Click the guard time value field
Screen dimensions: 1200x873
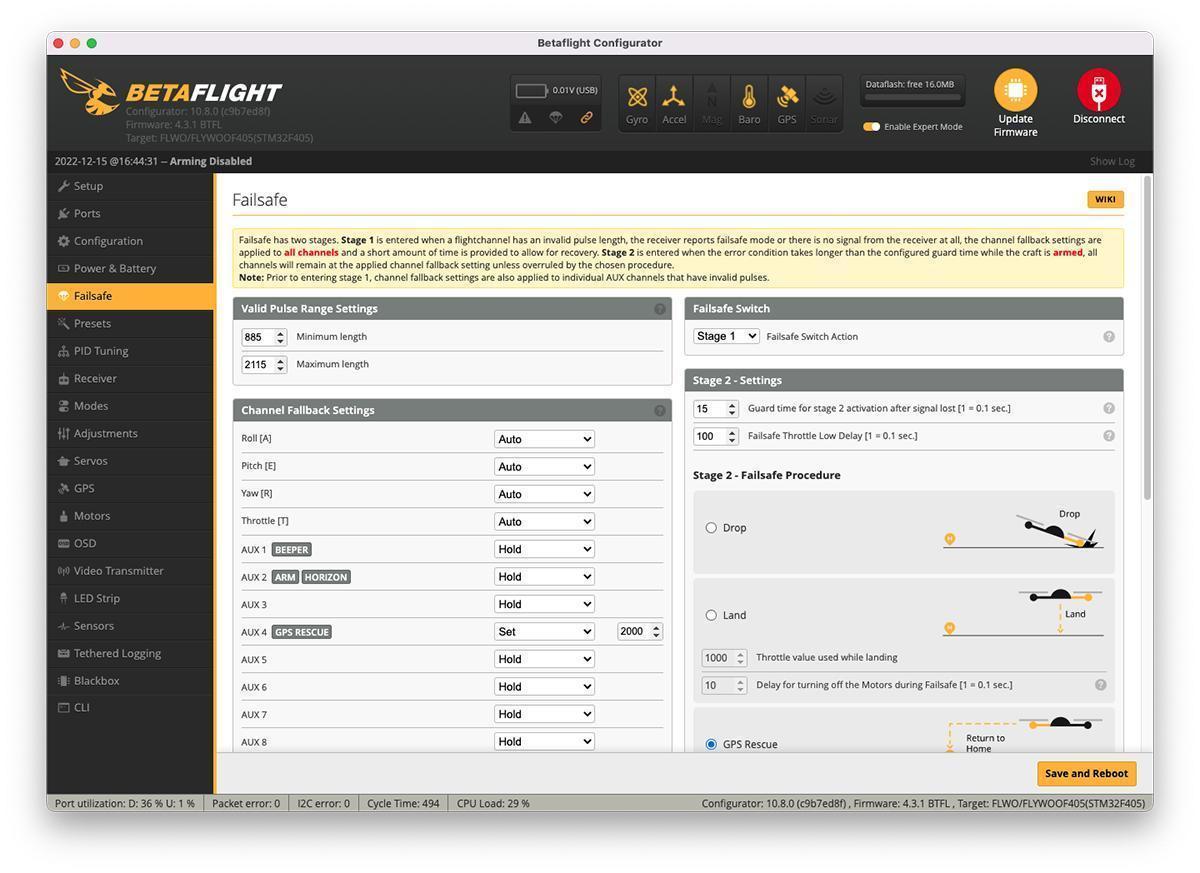click(x=716, y=409)
